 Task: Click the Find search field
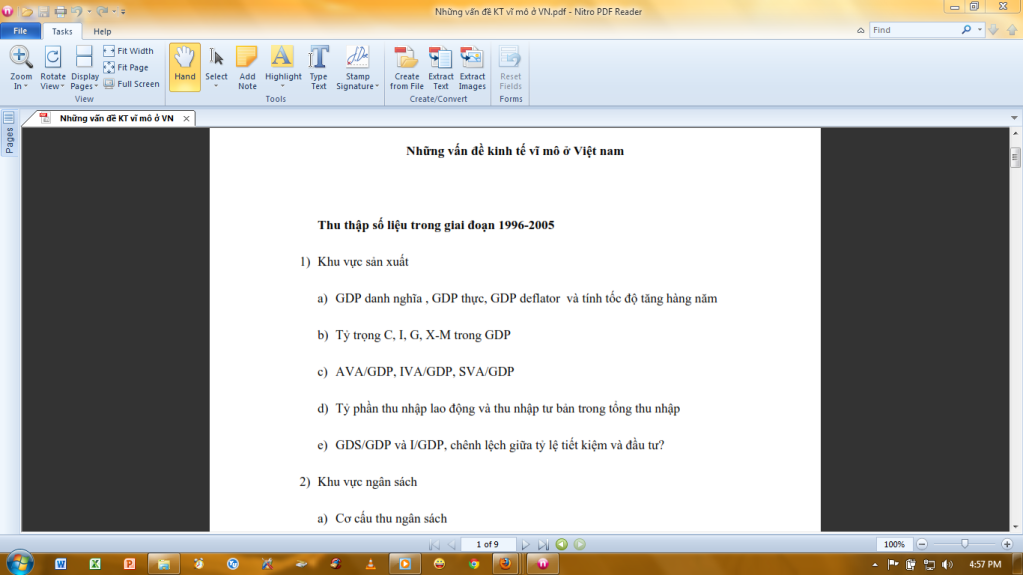915,30
